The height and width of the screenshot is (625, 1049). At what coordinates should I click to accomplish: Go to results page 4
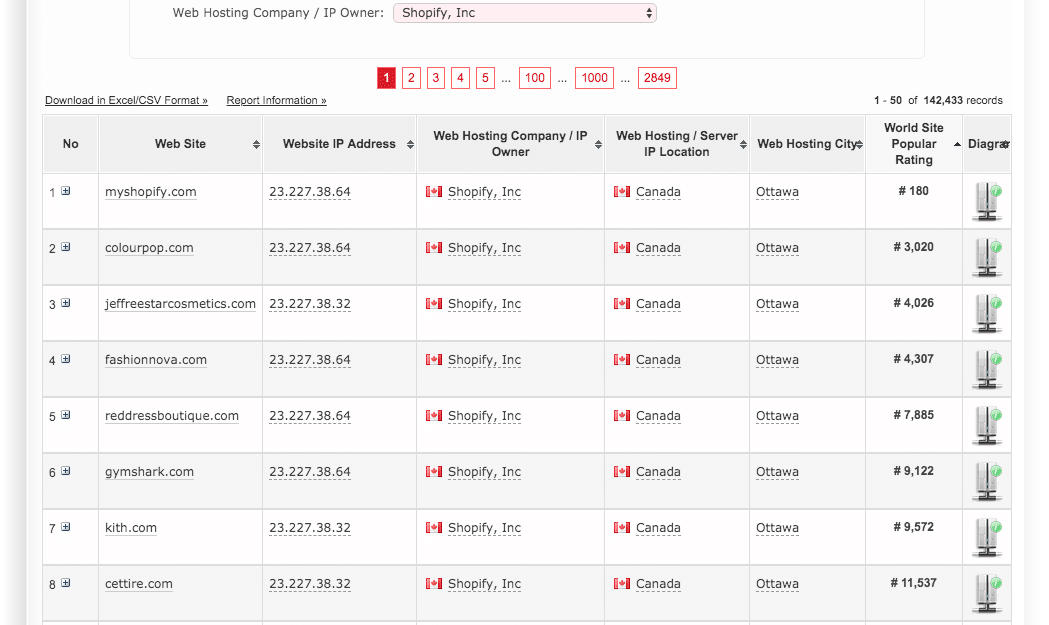pyautogui.click(x=460, y=78)
